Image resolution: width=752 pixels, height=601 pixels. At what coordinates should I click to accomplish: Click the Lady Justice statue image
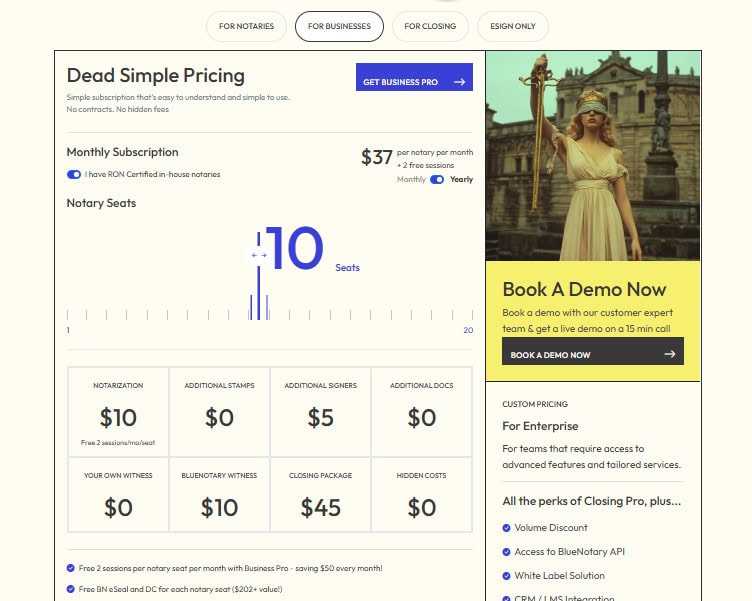593,155
